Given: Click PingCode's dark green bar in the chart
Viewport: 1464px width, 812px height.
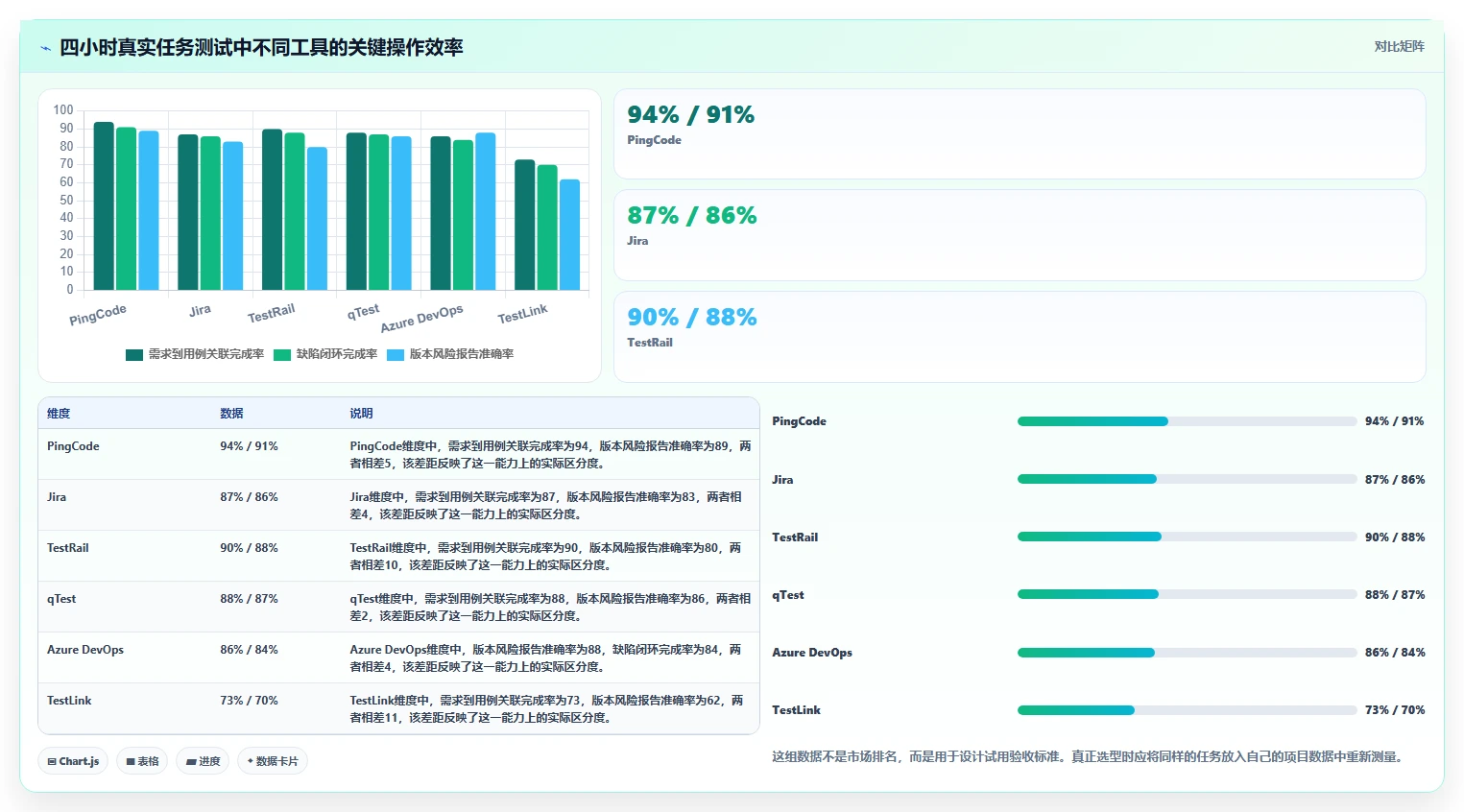Looking at the screenshot, I should 104,205.
